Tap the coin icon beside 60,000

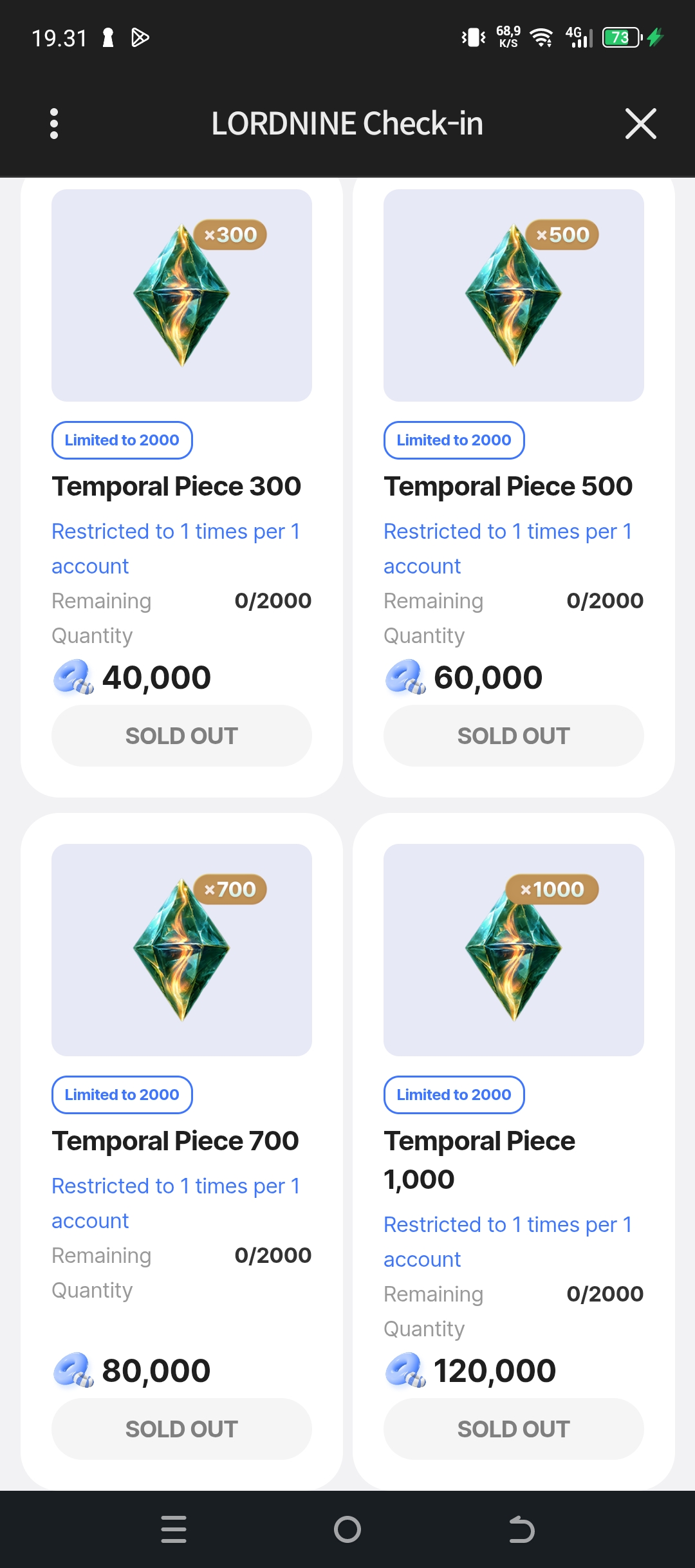point(405,677)
